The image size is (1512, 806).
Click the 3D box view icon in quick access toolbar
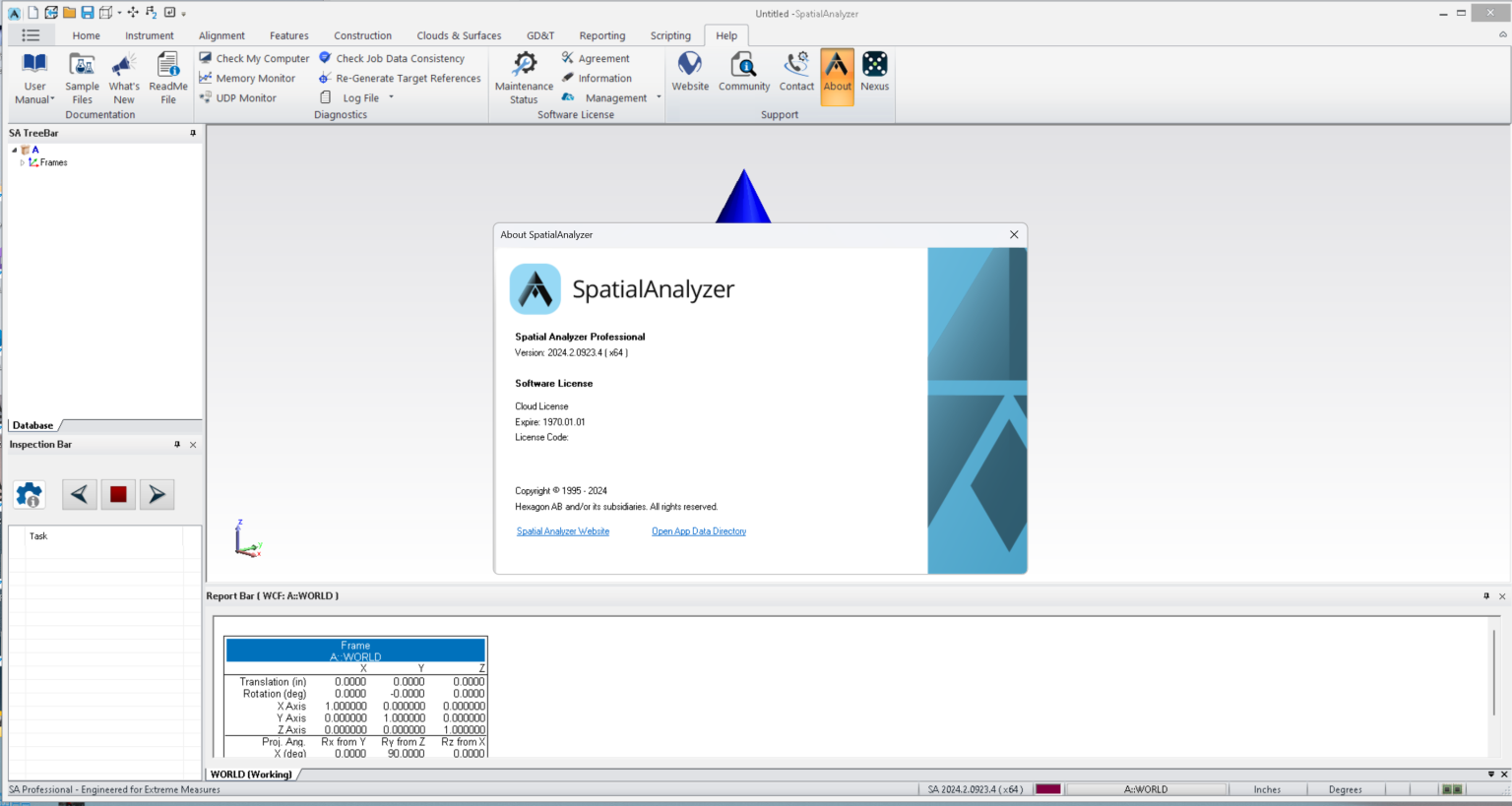(x=104, y=13)
